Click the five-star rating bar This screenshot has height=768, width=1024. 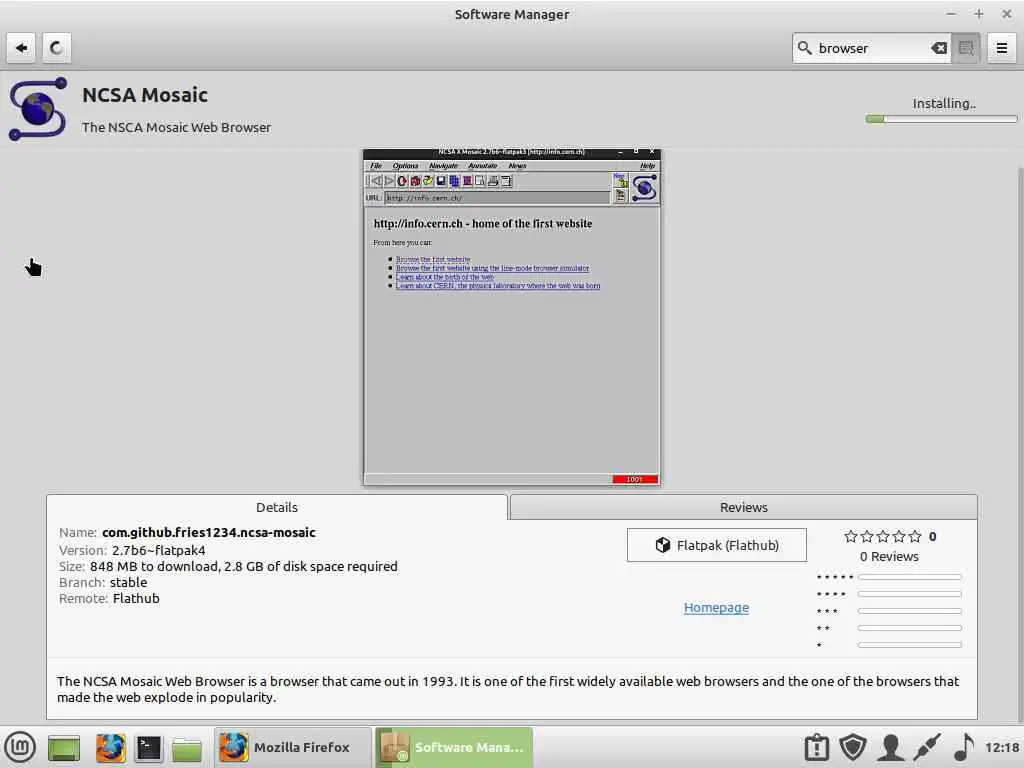click(x=910, y=577)
